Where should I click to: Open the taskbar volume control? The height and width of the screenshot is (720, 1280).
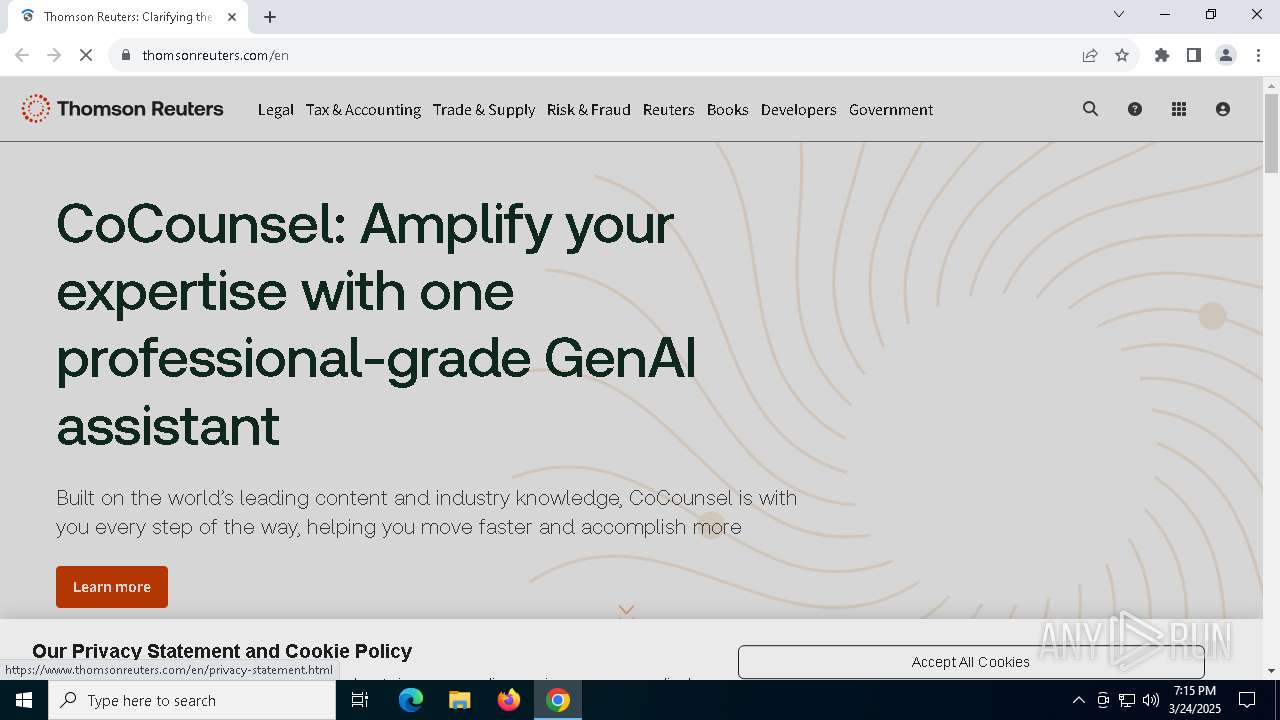tap(1151, 700)
